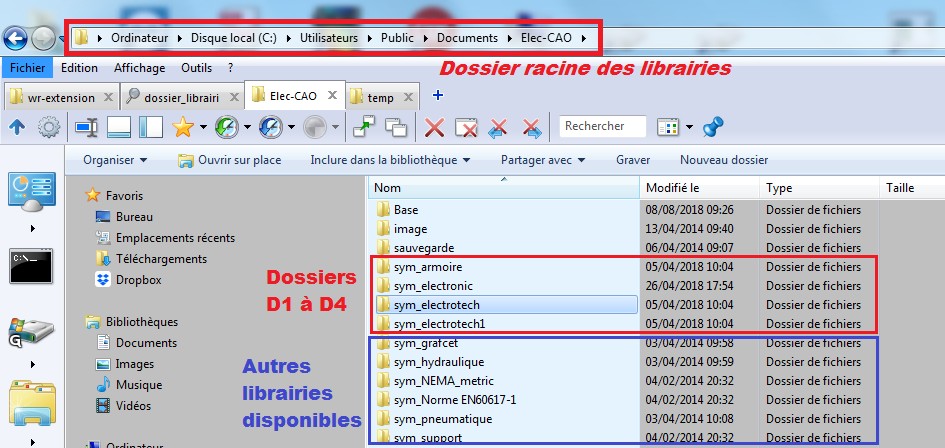Sort files by 'Modifié le' column header
The image size is (945, 448).
673,188
